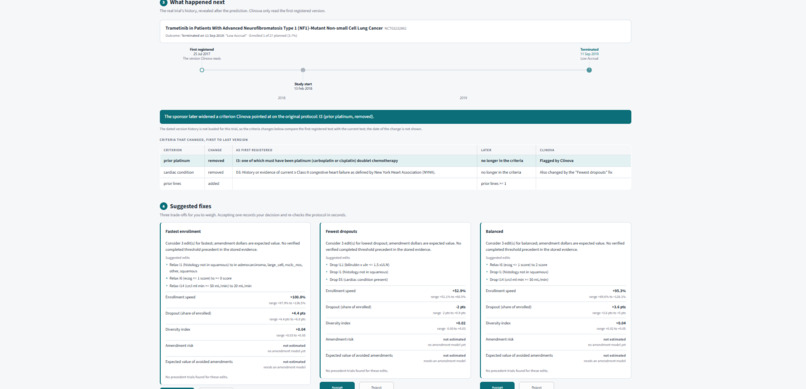The height and width of the screenshot is (389, 806).
Task: Click the prior platinum first-registered text cell
Action: pos(355,161)
